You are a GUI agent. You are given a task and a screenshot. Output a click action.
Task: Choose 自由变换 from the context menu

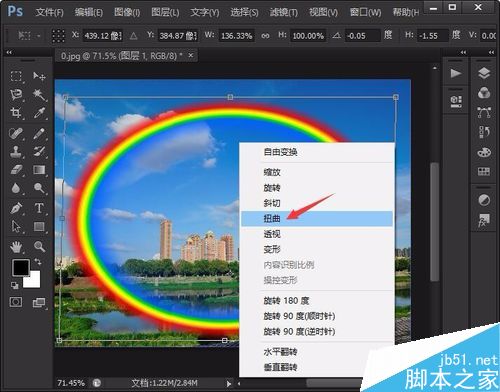317,152
